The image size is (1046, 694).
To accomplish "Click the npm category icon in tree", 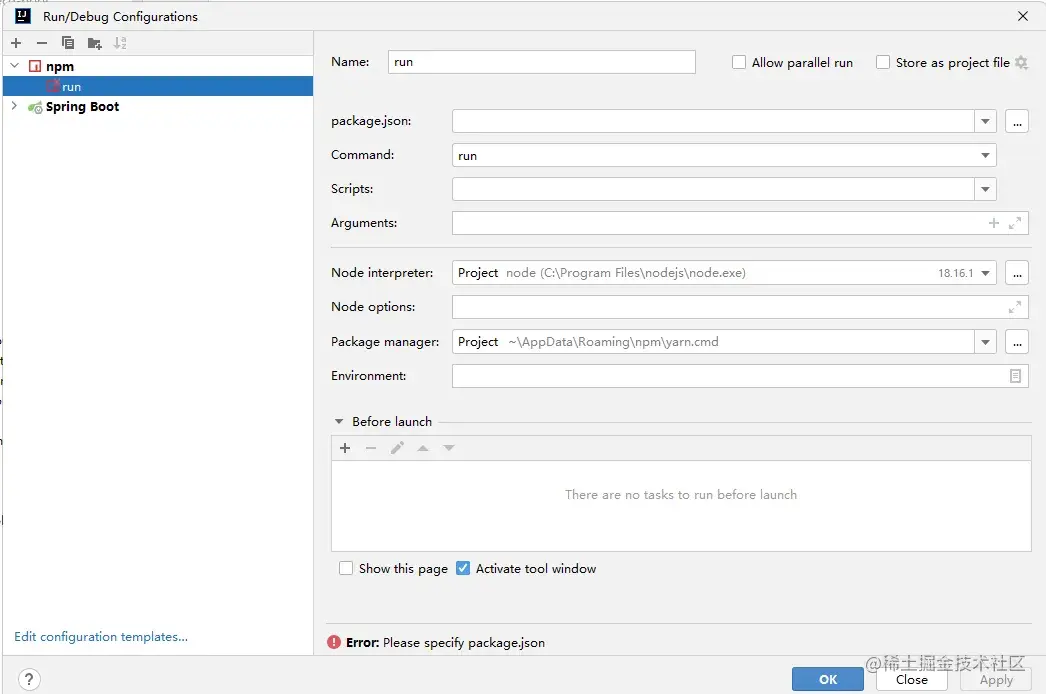I will 35,66.
